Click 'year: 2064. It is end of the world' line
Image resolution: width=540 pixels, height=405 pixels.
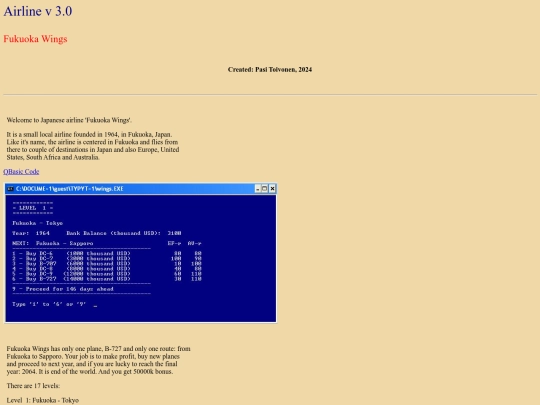coord(90,372)
